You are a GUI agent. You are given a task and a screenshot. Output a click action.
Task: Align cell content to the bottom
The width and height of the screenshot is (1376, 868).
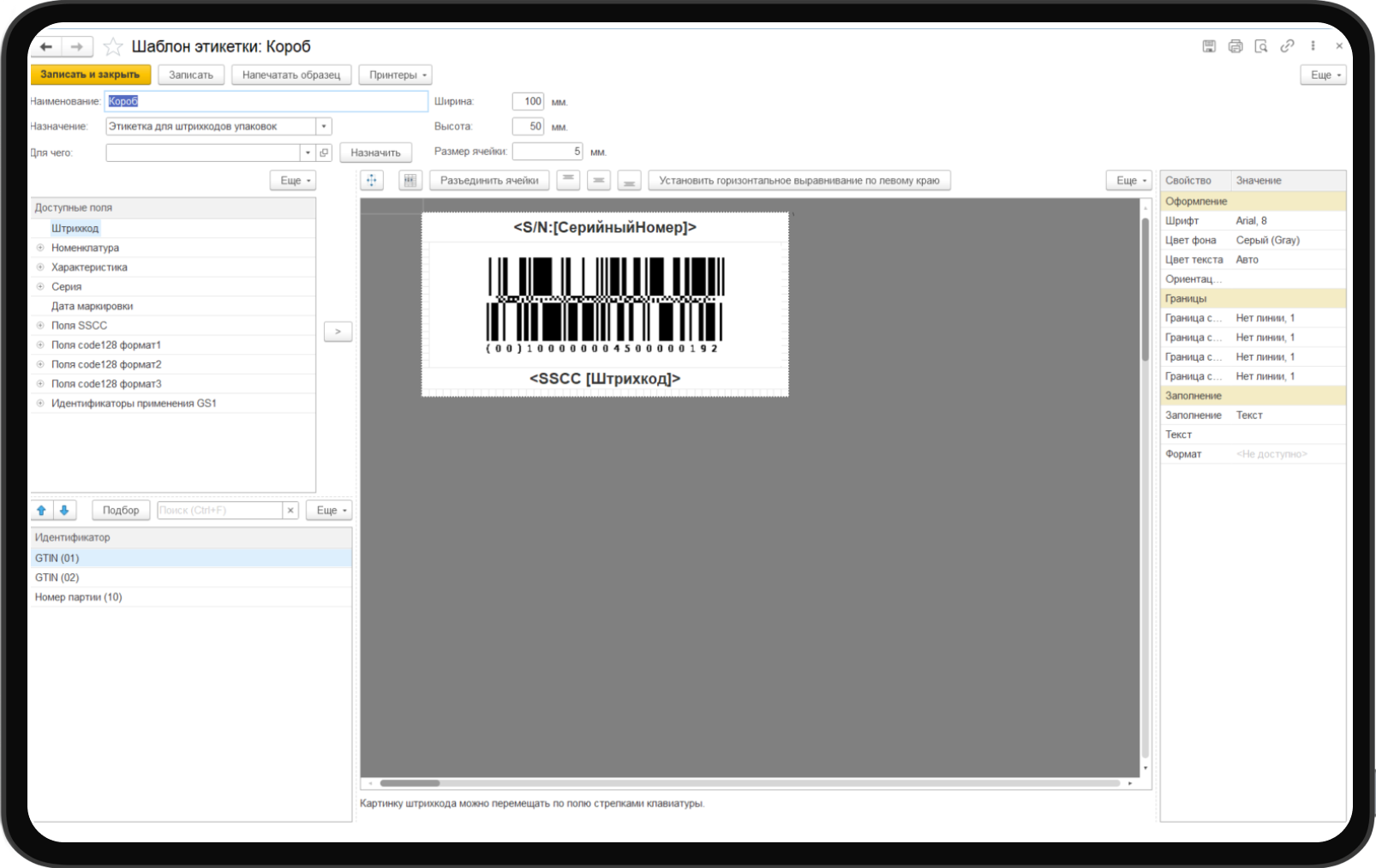pyautogui.click(x=630, y=181)
